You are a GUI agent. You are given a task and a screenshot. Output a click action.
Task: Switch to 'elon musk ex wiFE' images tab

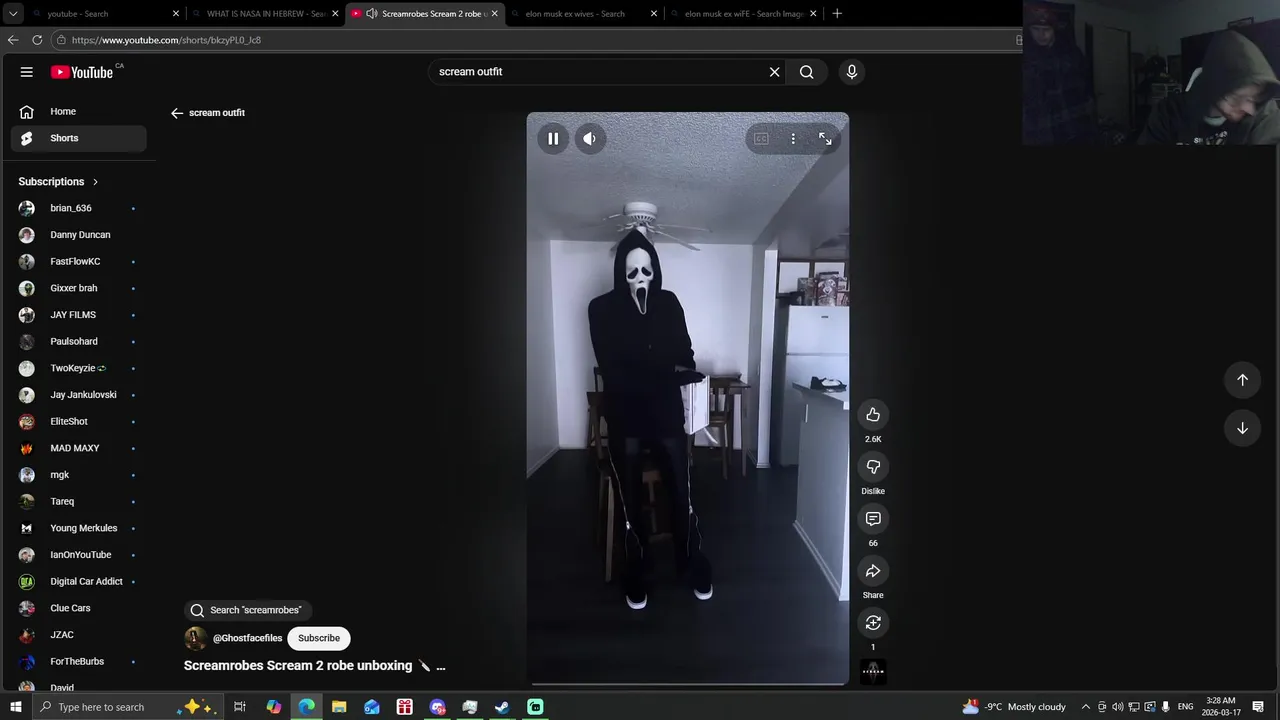(x=744, y=14)
